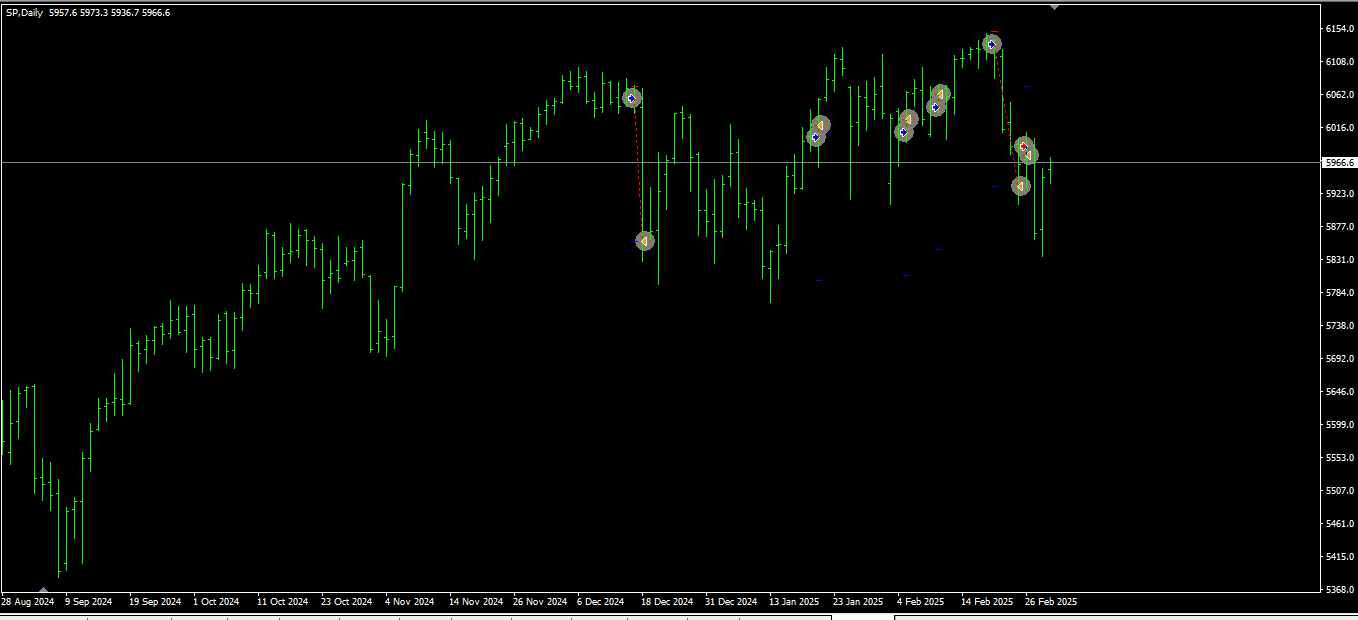Click the 11 Oct 2024 date label

pyautogui.click(x=283, y=602)
